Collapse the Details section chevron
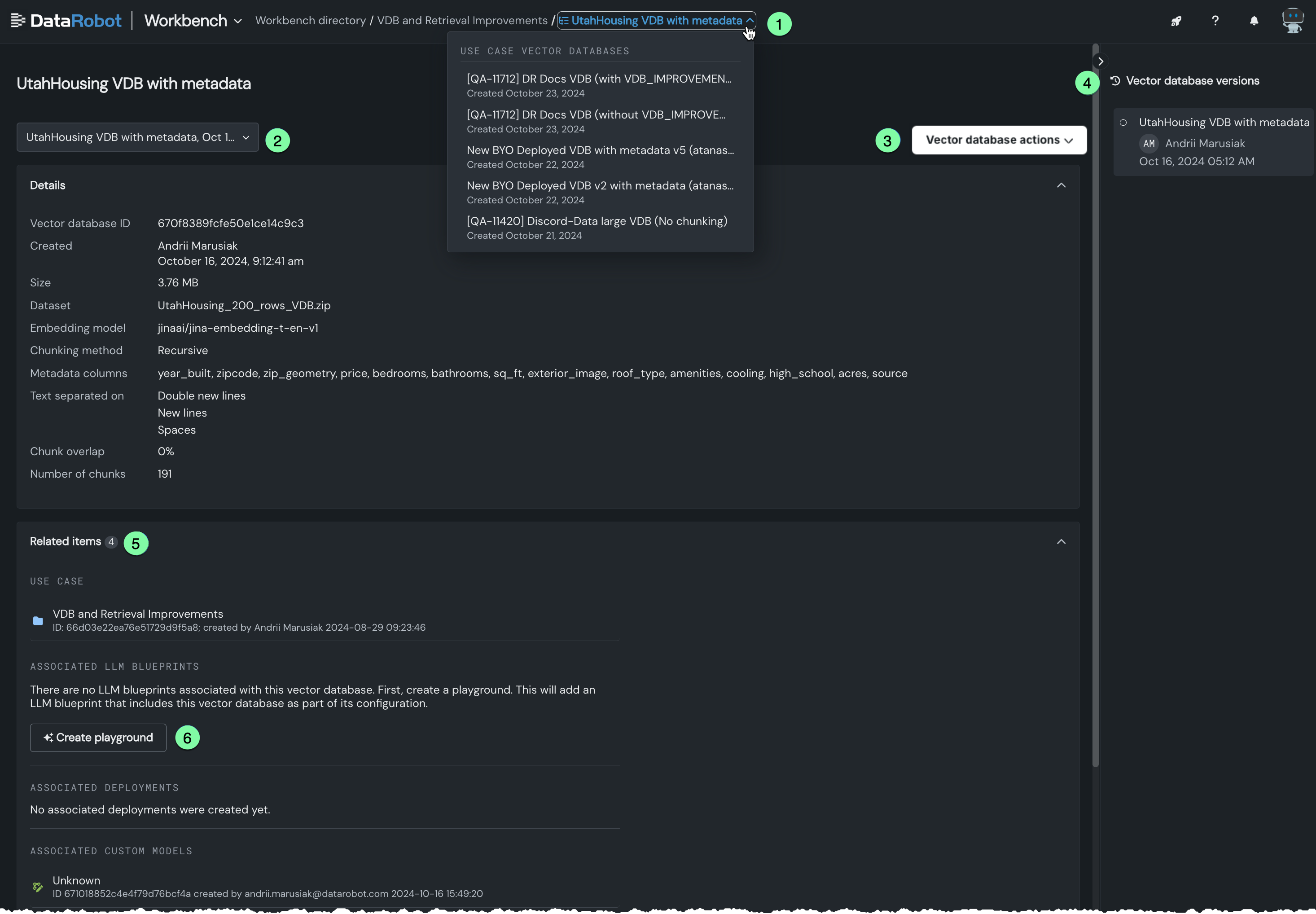 tap(1061, 185)
